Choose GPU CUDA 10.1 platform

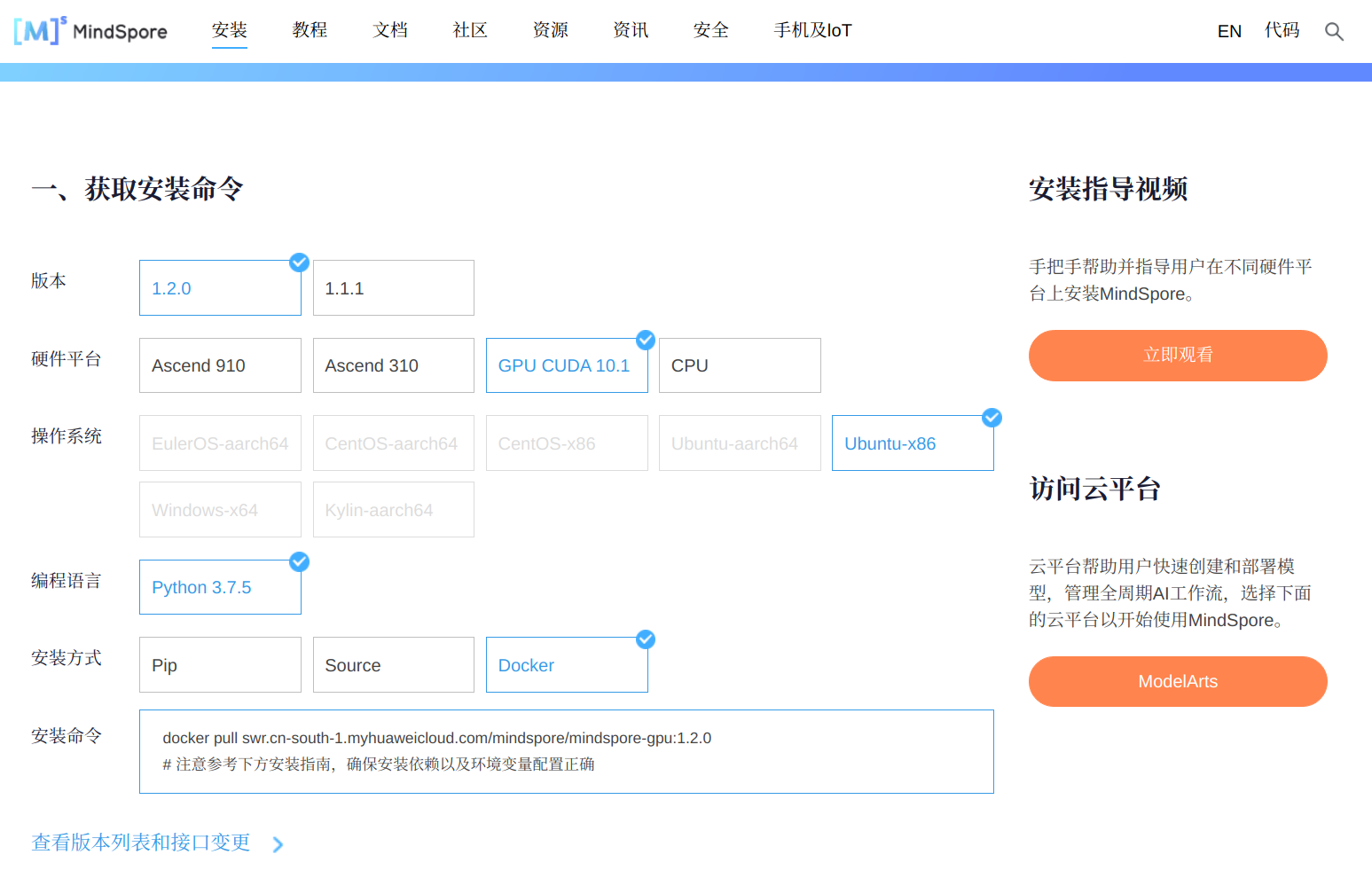[x=567, y=365]
